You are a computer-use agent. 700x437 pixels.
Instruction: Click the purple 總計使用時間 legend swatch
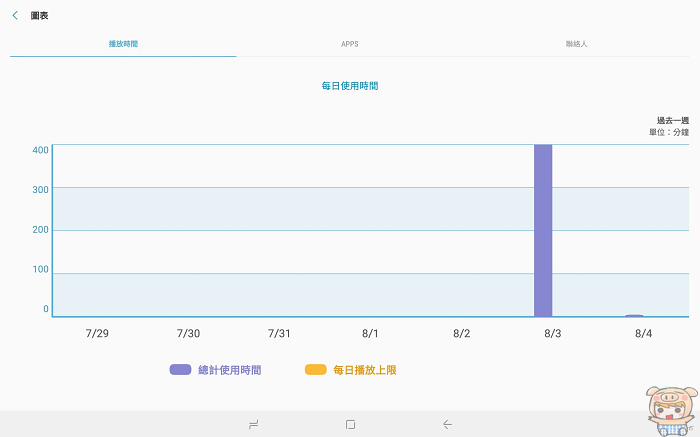180,370
